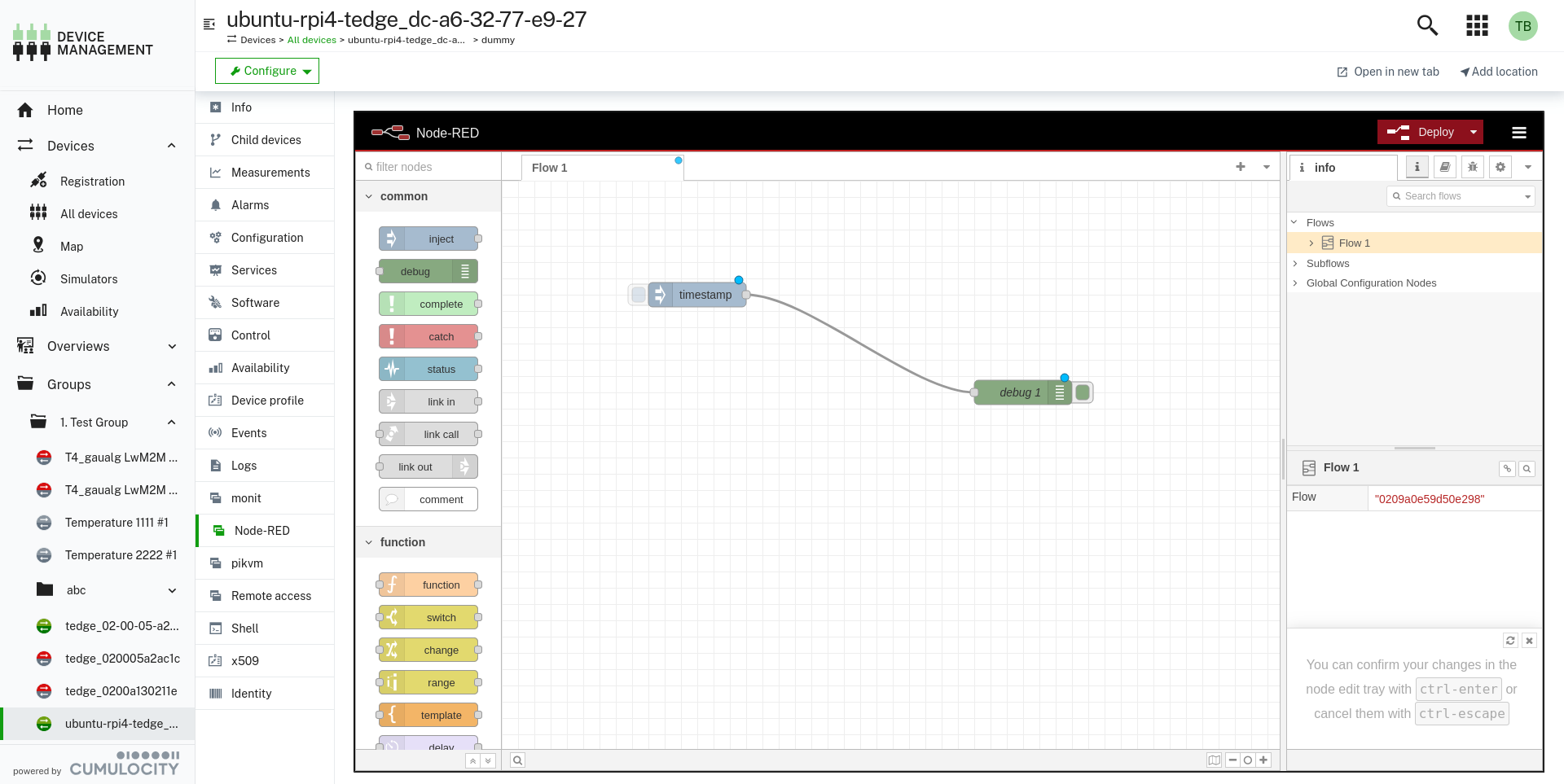Collapse the Devices navigation section
Image resolution: width=1564 pixels, height=784 pixels.
171,146
